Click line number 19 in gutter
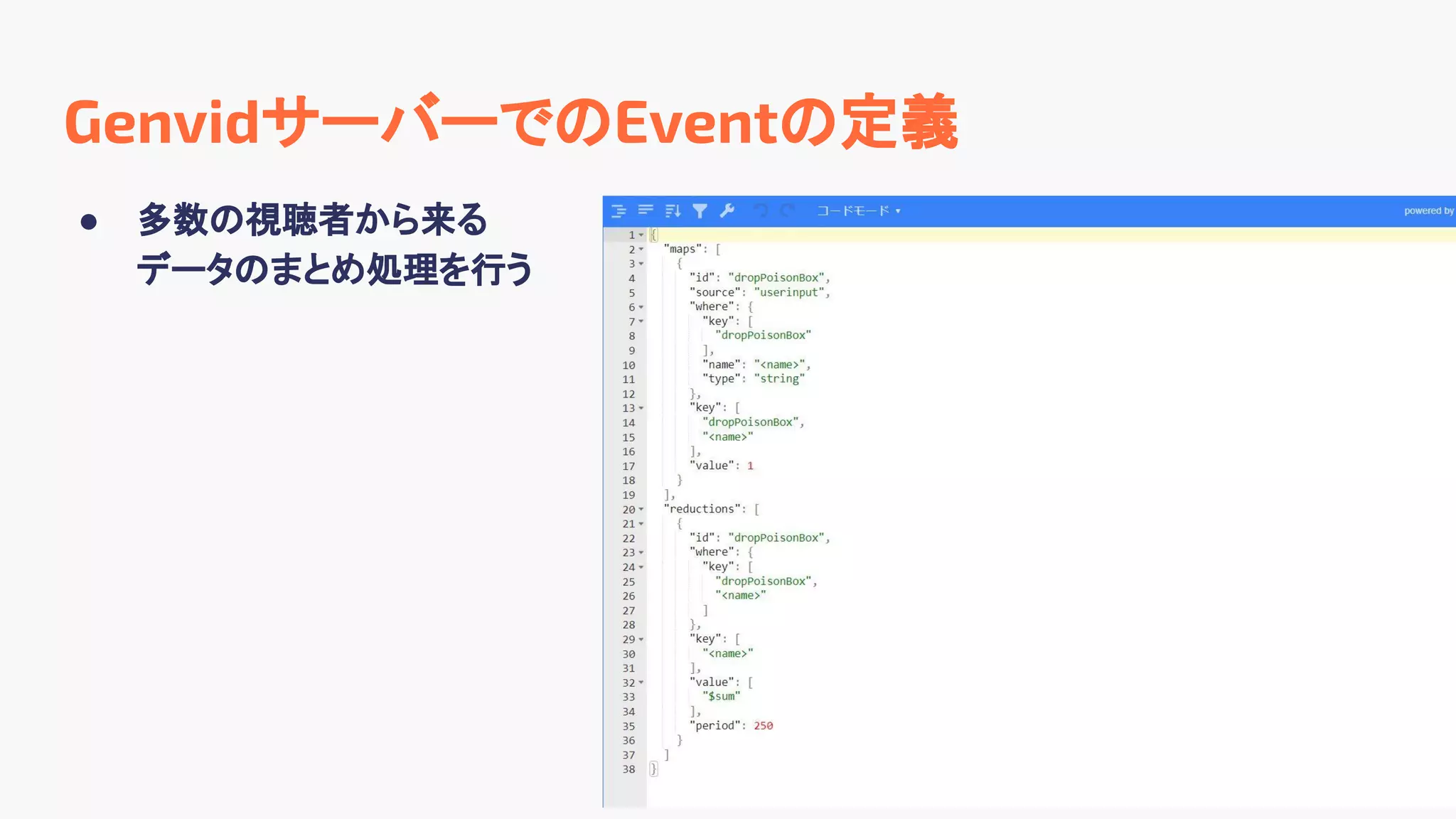Screen dimensions: 1456x819 pos(628,495)
